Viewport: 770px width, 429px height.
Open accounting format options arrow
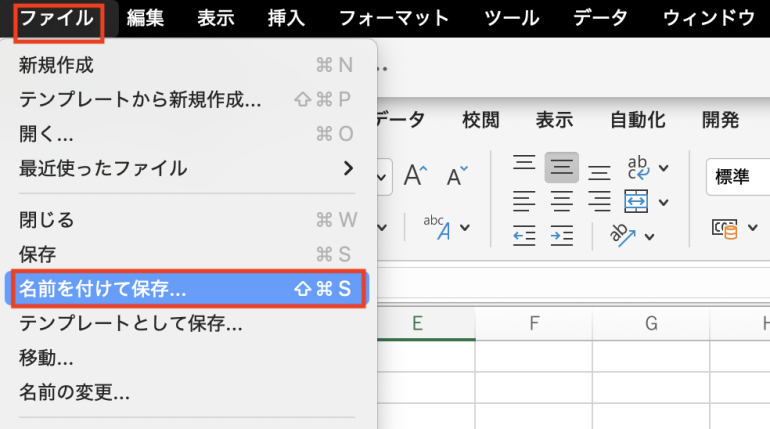[x=752, y=227]
